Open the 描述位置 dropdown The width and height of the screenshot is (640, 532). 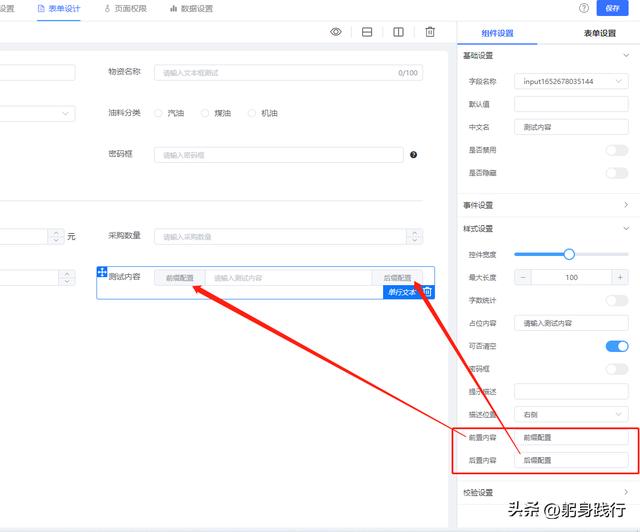pyautogui.click(x=571, y=414)
